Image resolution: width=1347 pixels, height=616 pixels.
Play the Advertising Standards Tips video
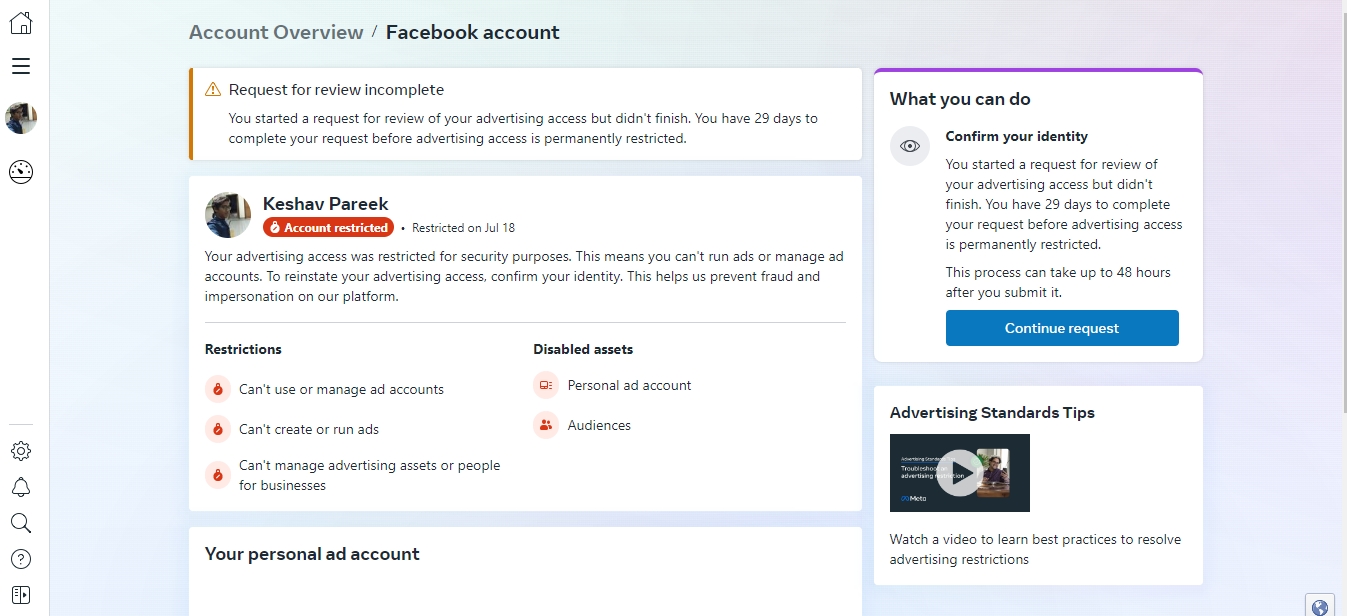point(960,472)
